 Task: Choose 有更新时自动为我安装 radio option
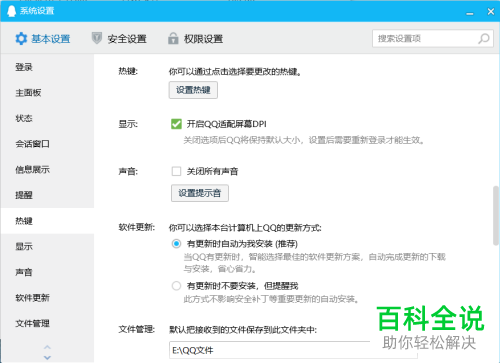point(176,244)
